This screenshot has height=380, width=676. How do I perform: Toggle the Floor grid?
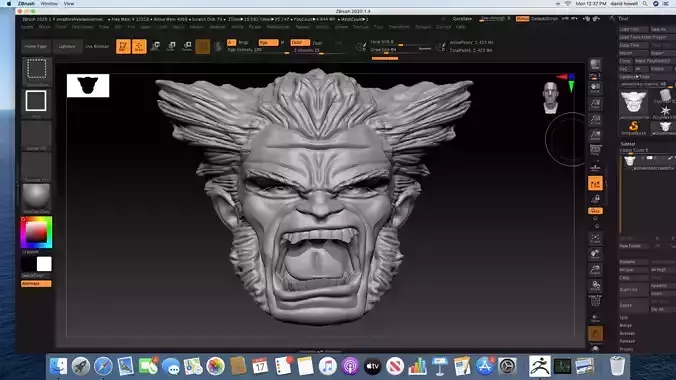coord(595,167)
